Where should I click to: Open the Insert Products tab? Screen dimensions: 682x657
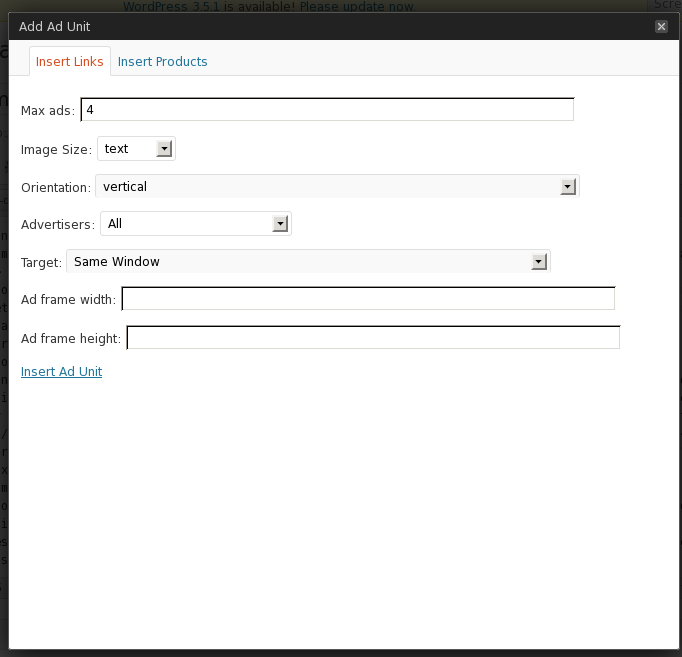[162, 61]
